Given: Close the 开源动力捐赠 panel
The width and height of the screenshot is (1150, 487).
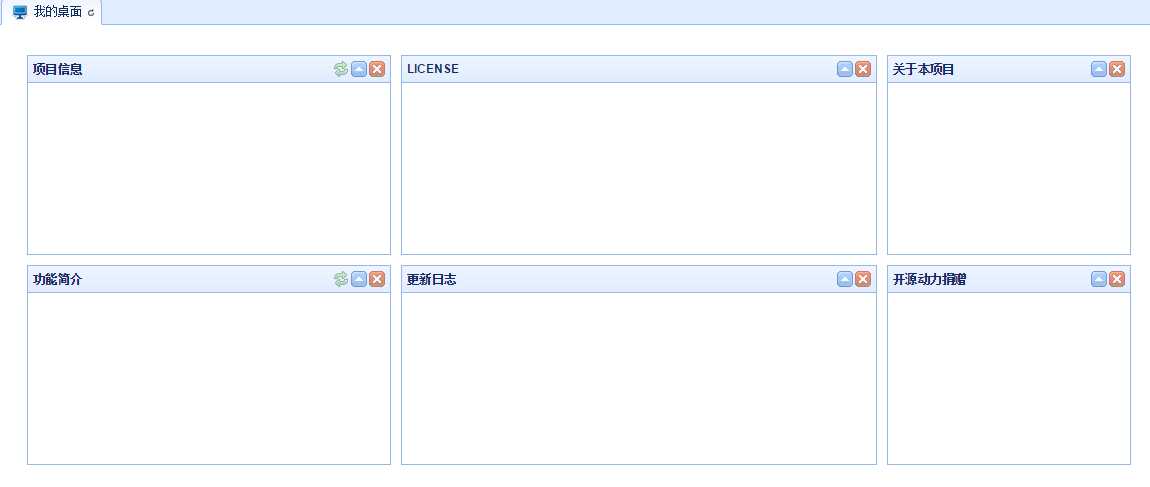Looking at the screenshot, I should (1117, 279).
